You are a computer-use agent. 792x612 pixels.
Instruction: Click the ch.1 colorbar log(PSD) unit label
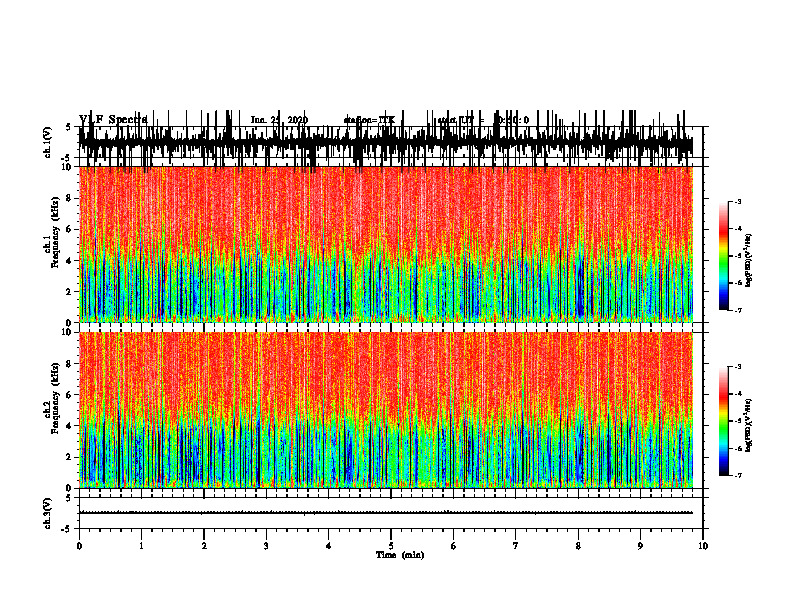[x=749, y=261]
